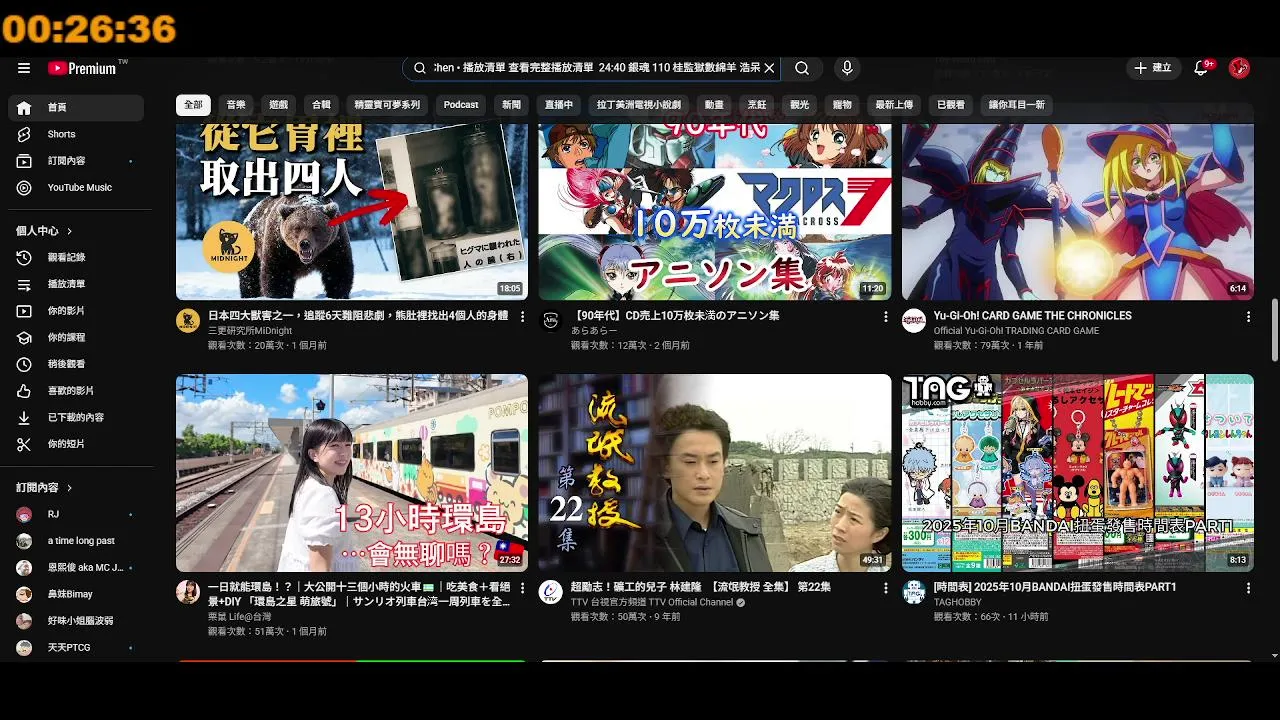Open 超勵志！礦工的兒子 林建隆 title link
Image resolution: width=1280 pixels, height=720 pixels.
701,587
